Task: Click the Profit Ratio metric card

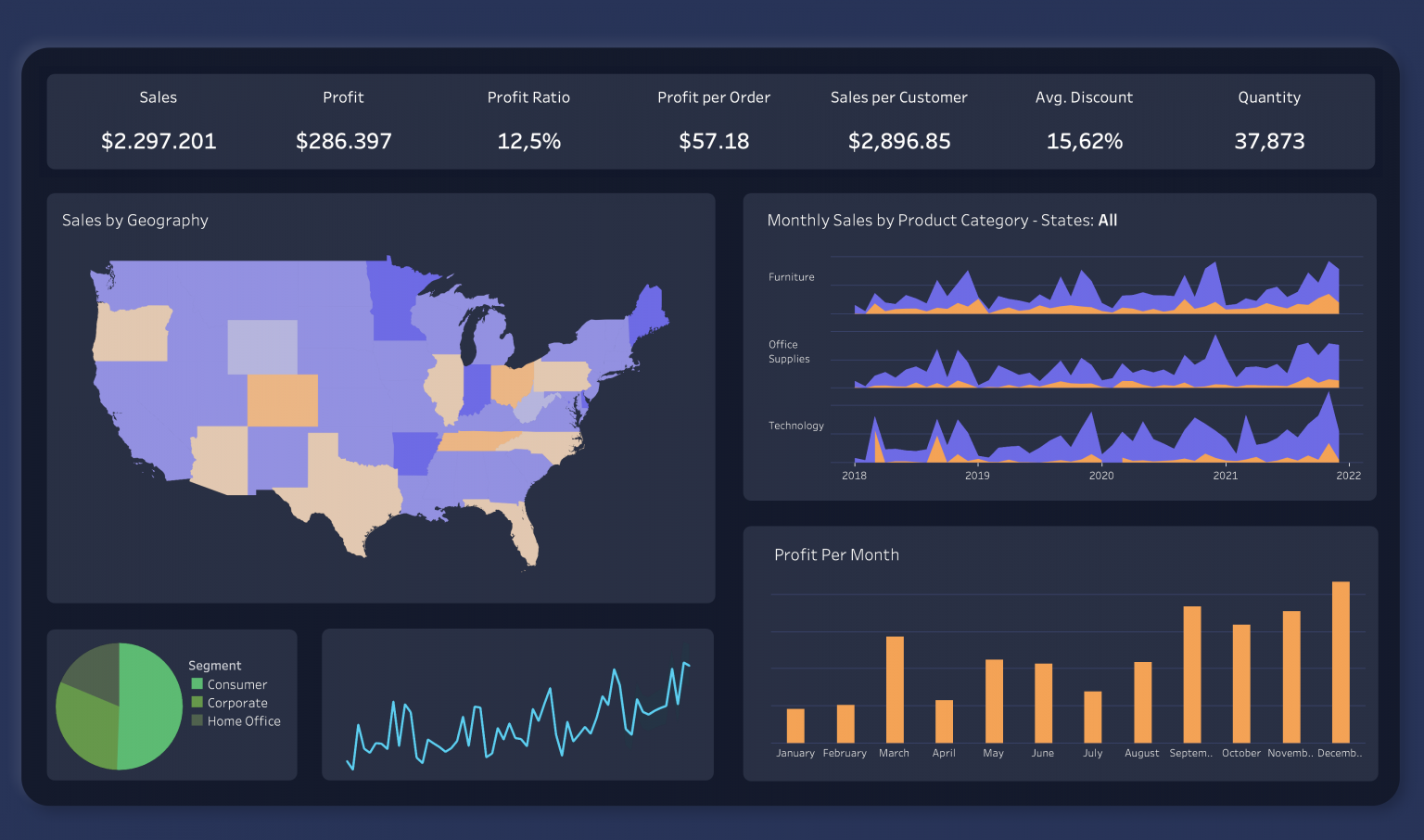Action: pyautogui.click(x=528, y=121)
